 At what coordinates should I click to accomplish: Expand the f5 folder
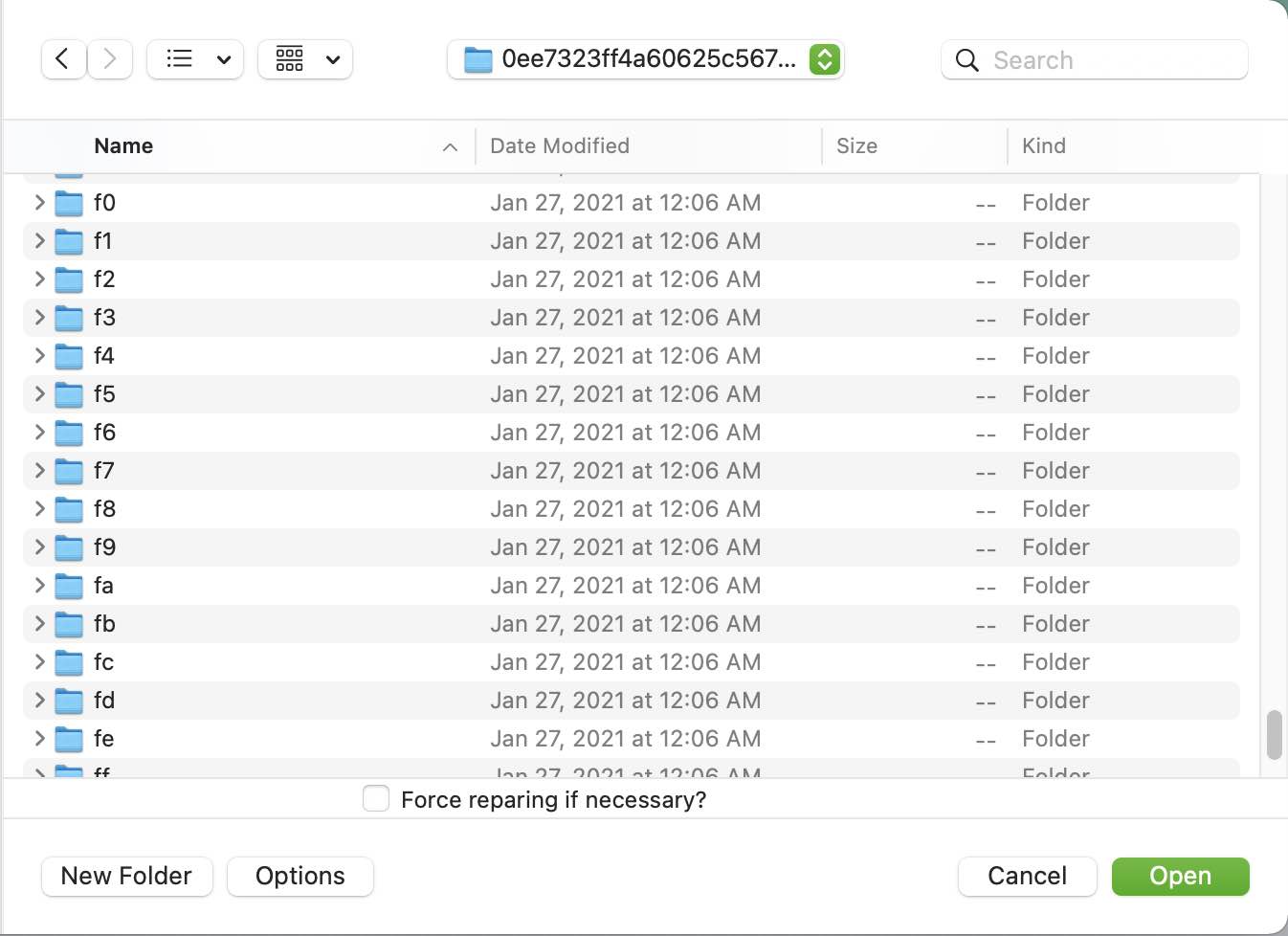39,393
